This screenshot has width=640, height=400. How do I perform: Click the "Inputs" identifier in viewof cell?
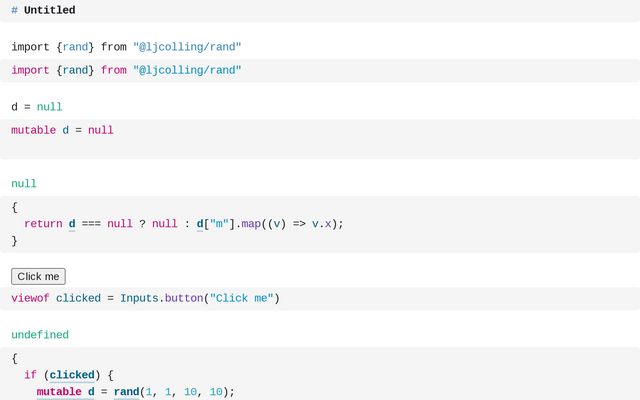tap(139, 298)
